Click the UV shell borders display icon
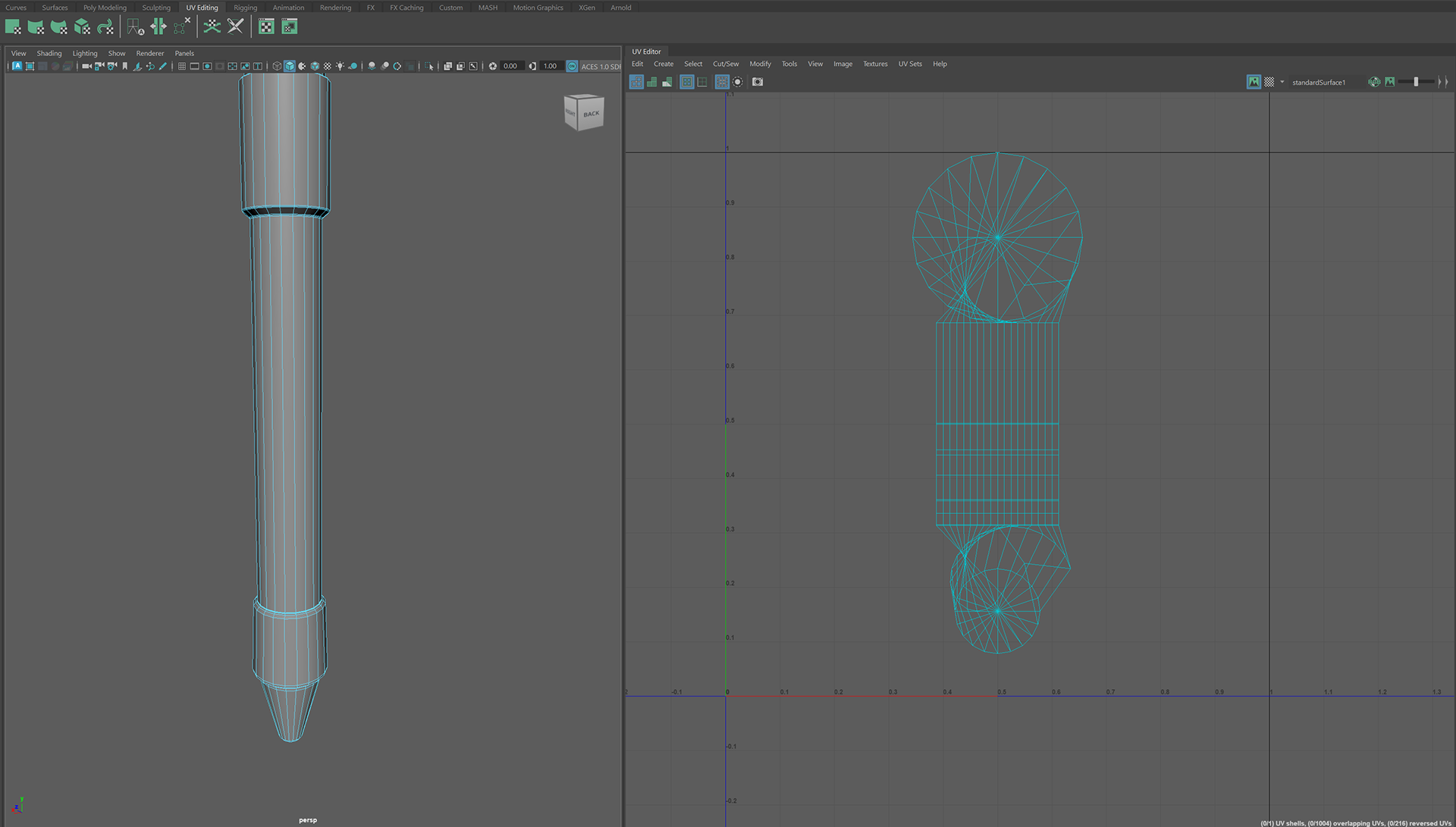 [x=687, y=82]
